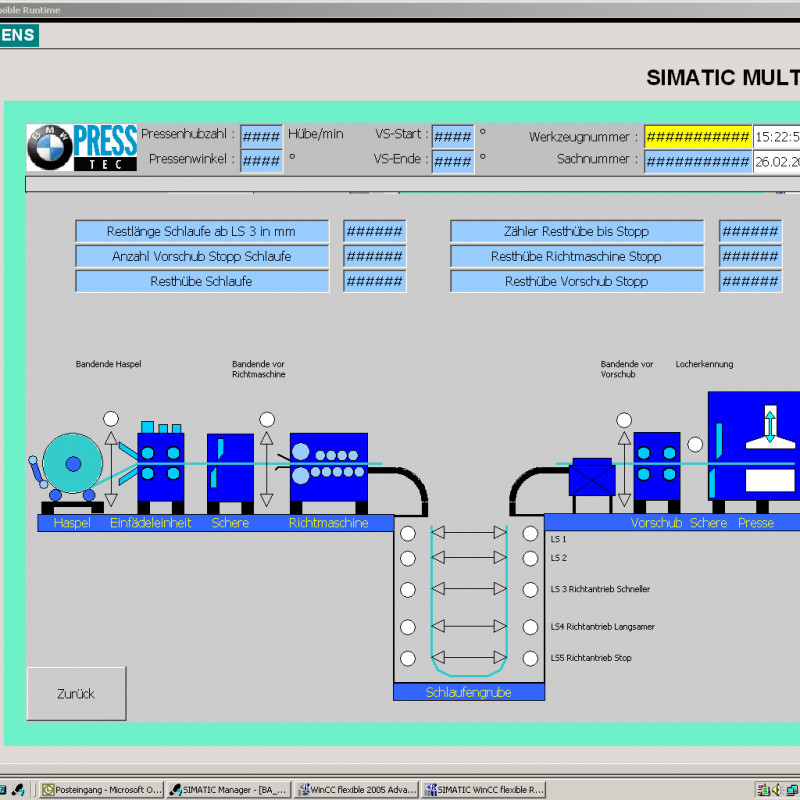The height and width of the screenshot is (800, 800).
Task: Switch to SIMATIC Manager in the taskbar
Action: [x=229, y=789]
